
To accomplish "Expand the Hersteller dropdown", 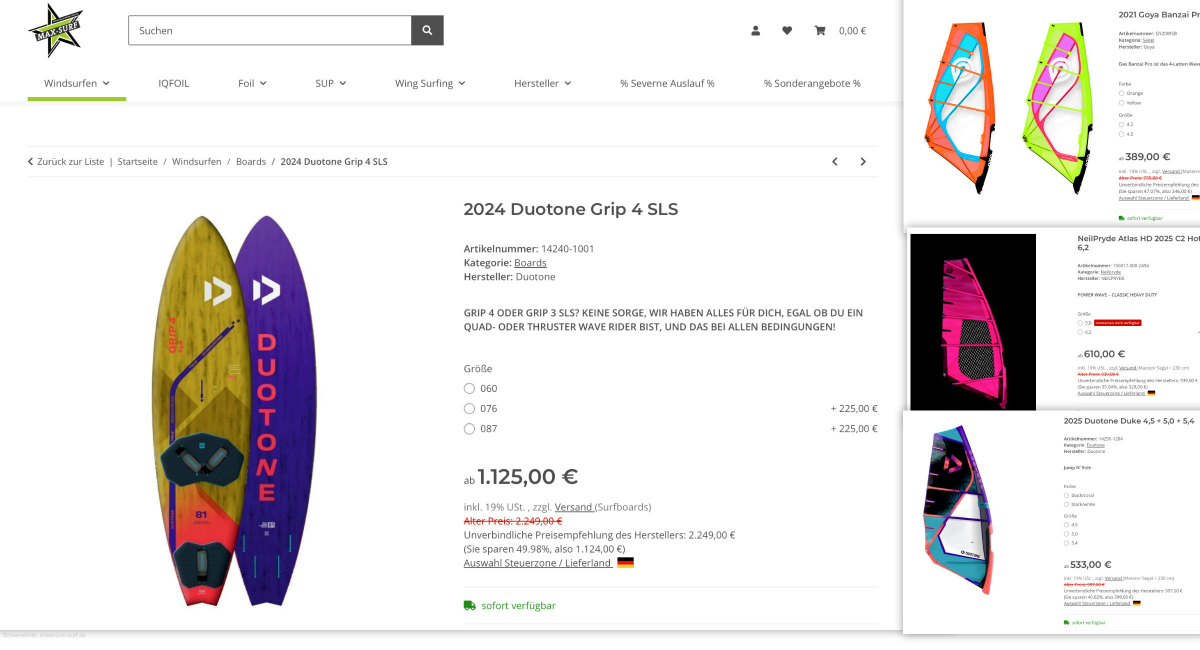I will click(x=543, y=84).
